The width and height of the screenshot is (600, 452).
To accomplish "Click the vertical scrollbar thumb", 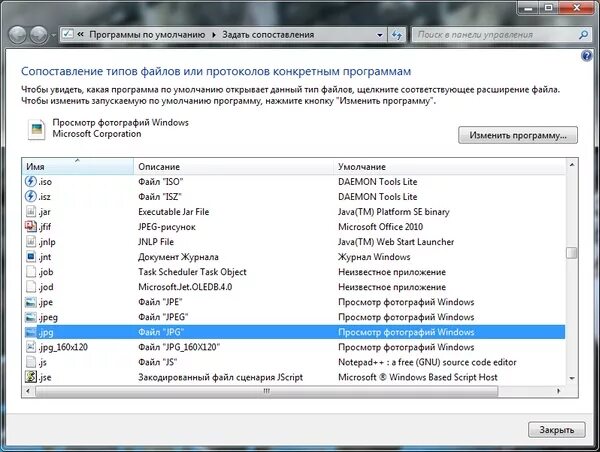I will 572,253.
